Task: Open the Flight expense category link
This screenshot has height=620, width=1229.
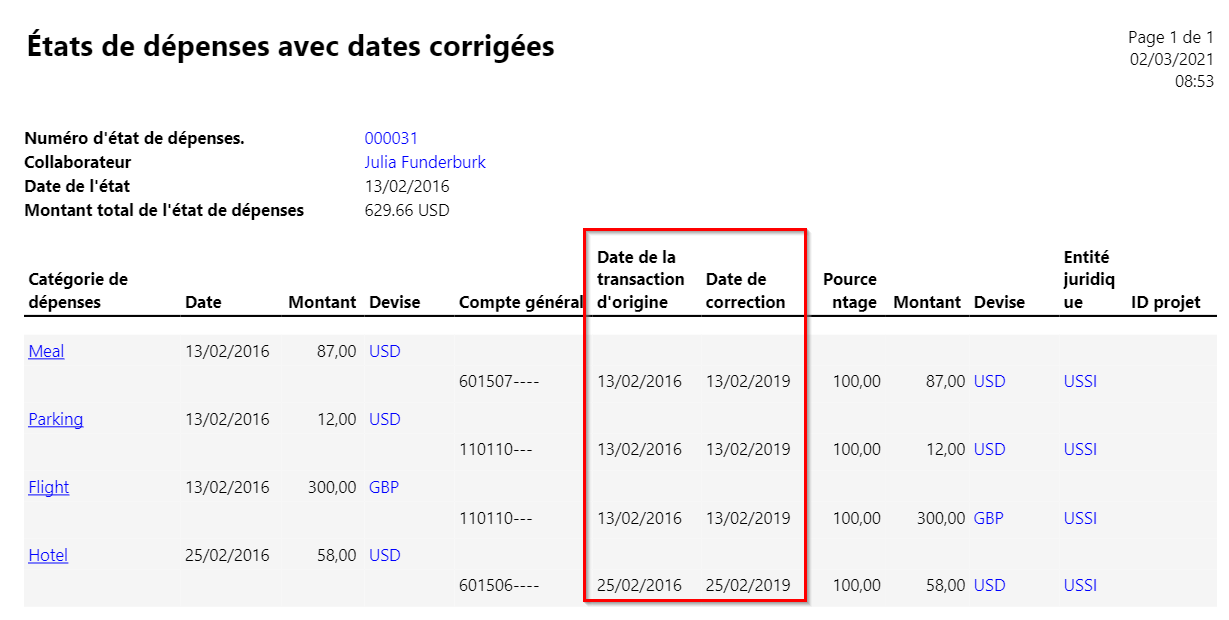Action: (x=49, y=487)
